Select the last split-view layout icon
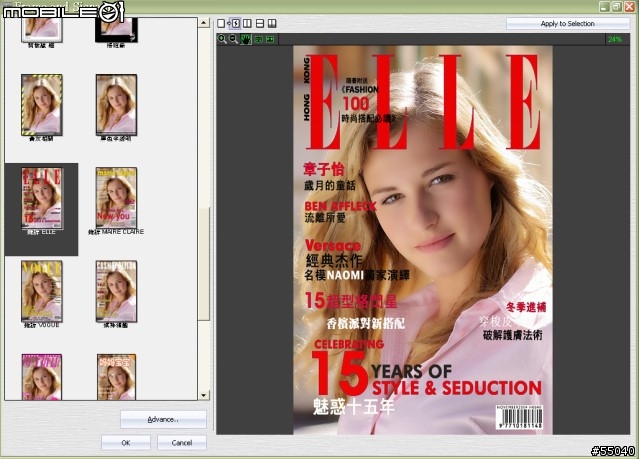 click(x=272, y=23)
